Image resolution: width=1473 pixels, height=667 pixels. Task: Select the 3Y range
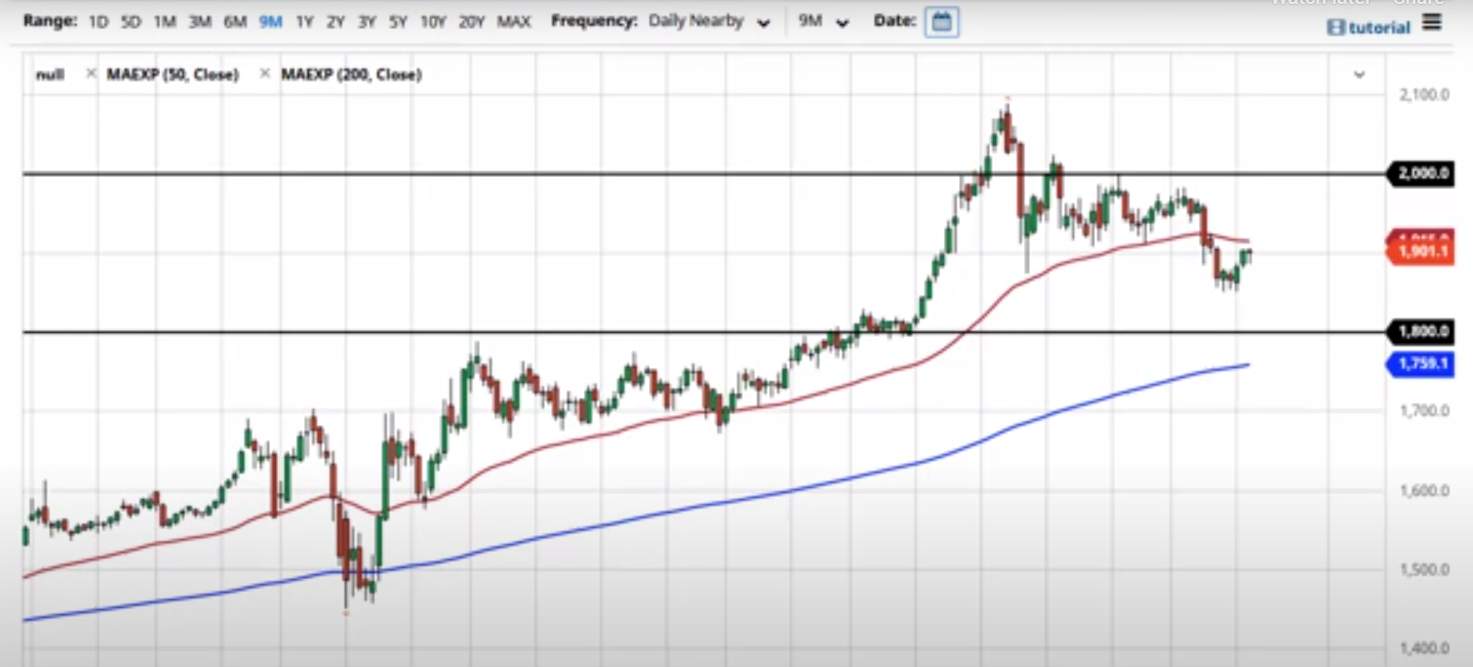click(x=367, y=21)
